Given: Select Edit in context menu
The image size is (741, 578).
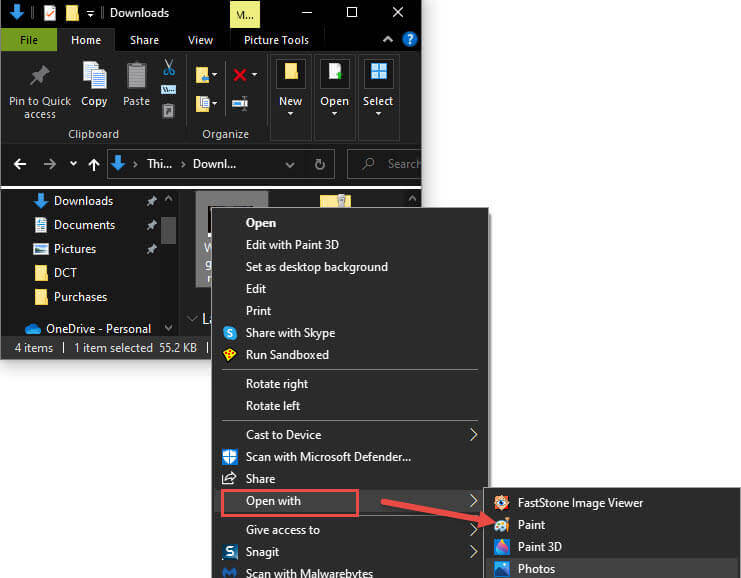Looking at the screenshot, I should tap(350, 289).
